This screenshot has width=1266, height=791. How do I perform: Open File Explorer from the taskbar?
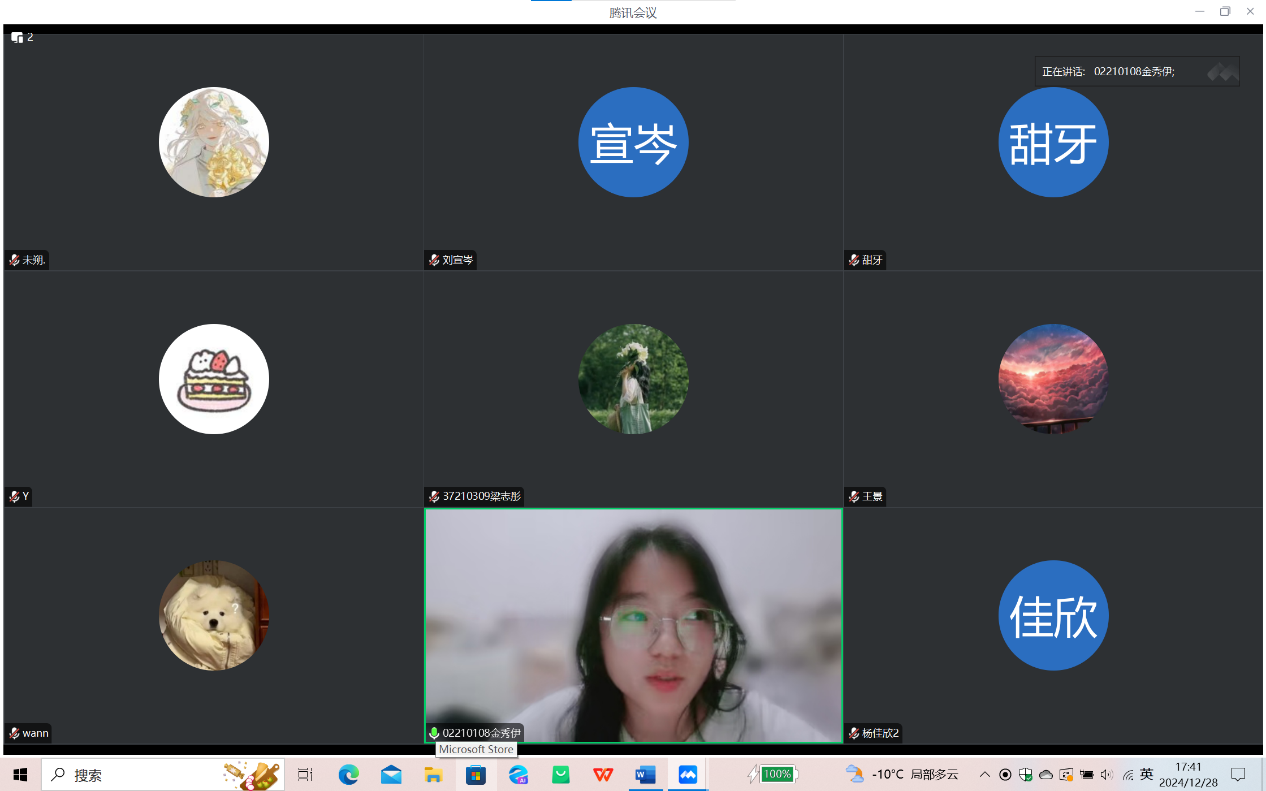click(x=433, y=775)
